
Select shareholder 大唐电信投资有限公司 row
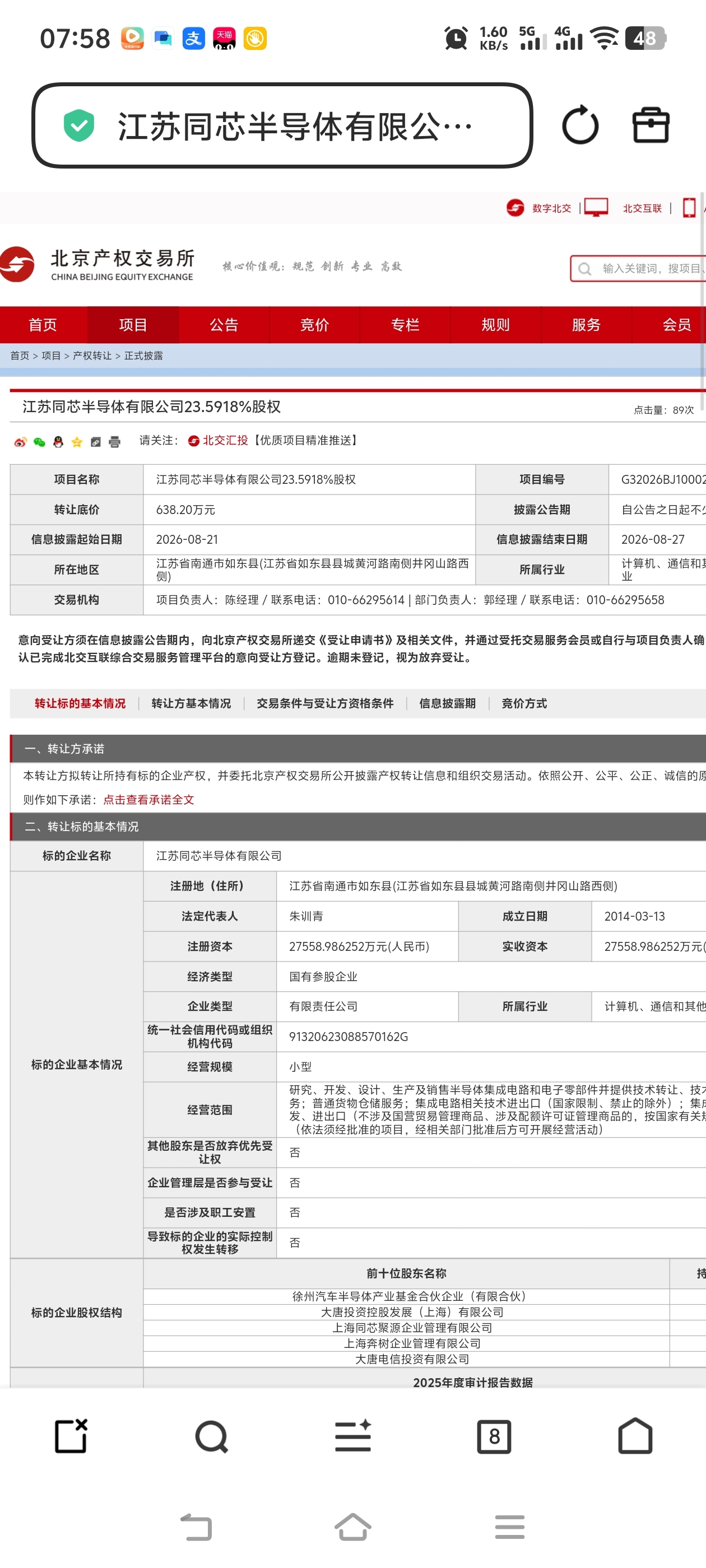406,1359
